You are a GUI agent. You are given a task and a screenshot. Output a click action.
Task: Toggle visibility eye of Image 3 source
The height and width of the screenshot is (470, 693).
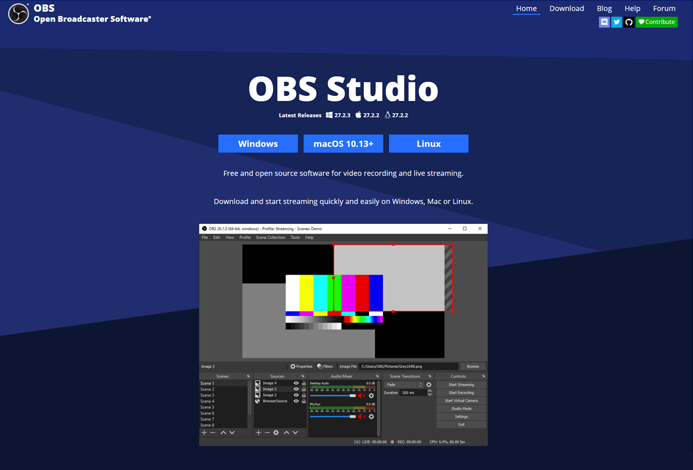click(296, 389)
